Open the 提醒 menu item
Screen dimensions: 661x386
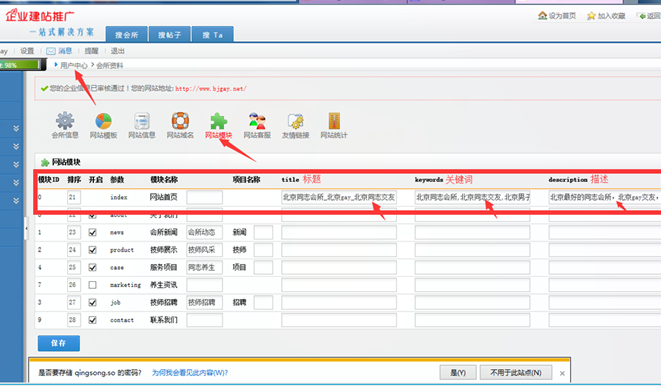(91, 51)
